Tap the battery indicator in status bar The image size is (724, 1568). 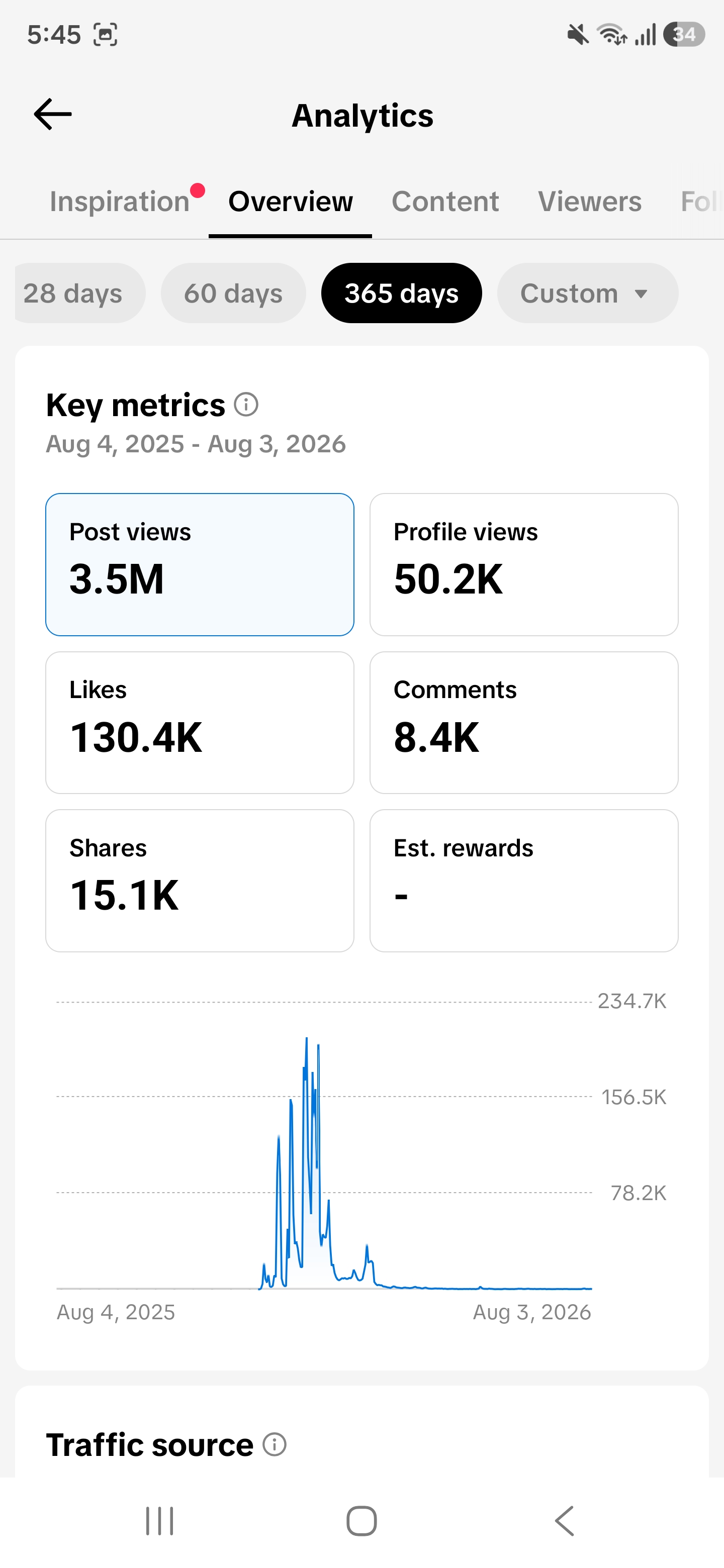pos(684,35)
